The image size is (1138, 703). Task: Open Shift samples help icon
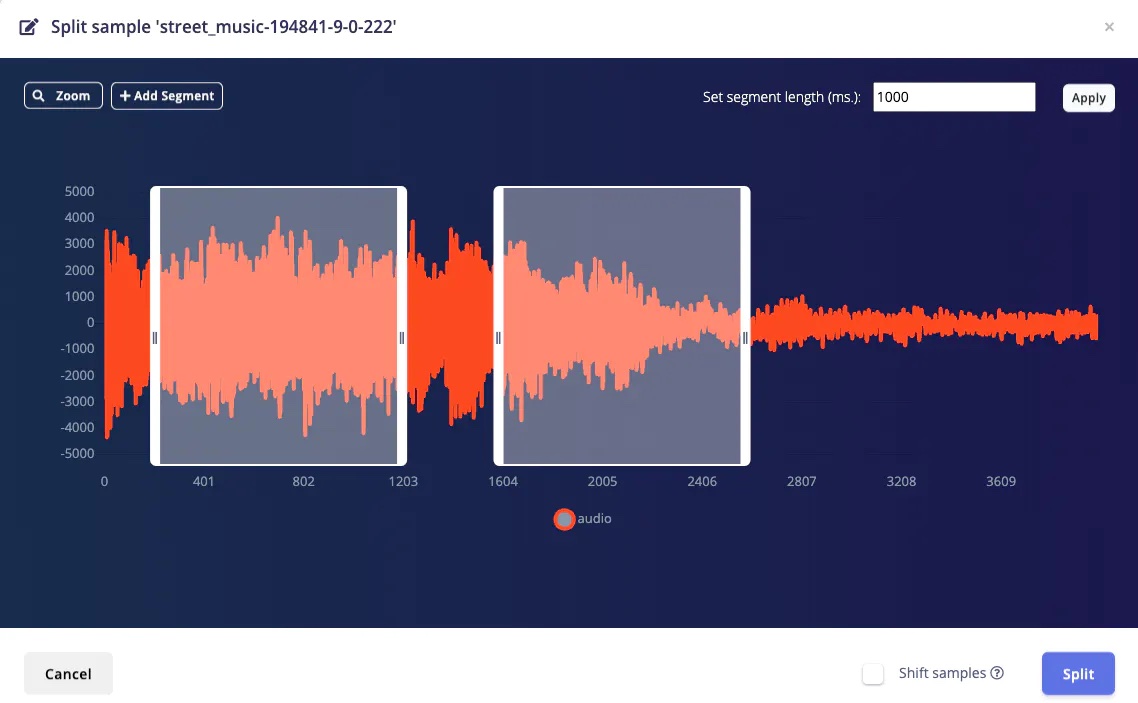click(x=997, y=673)
